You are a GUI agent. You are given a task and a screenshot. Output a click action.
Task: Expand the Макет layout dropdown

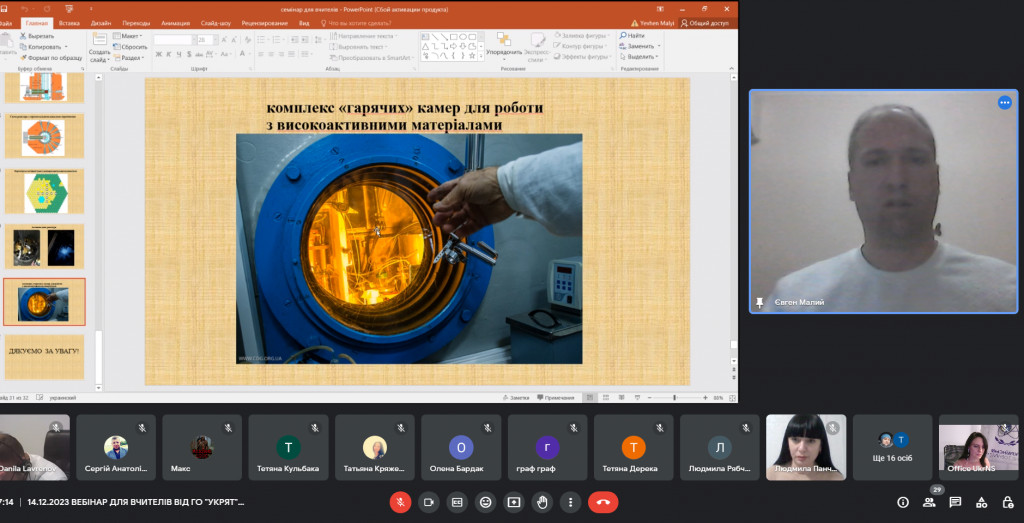click(x=132, y=36)
